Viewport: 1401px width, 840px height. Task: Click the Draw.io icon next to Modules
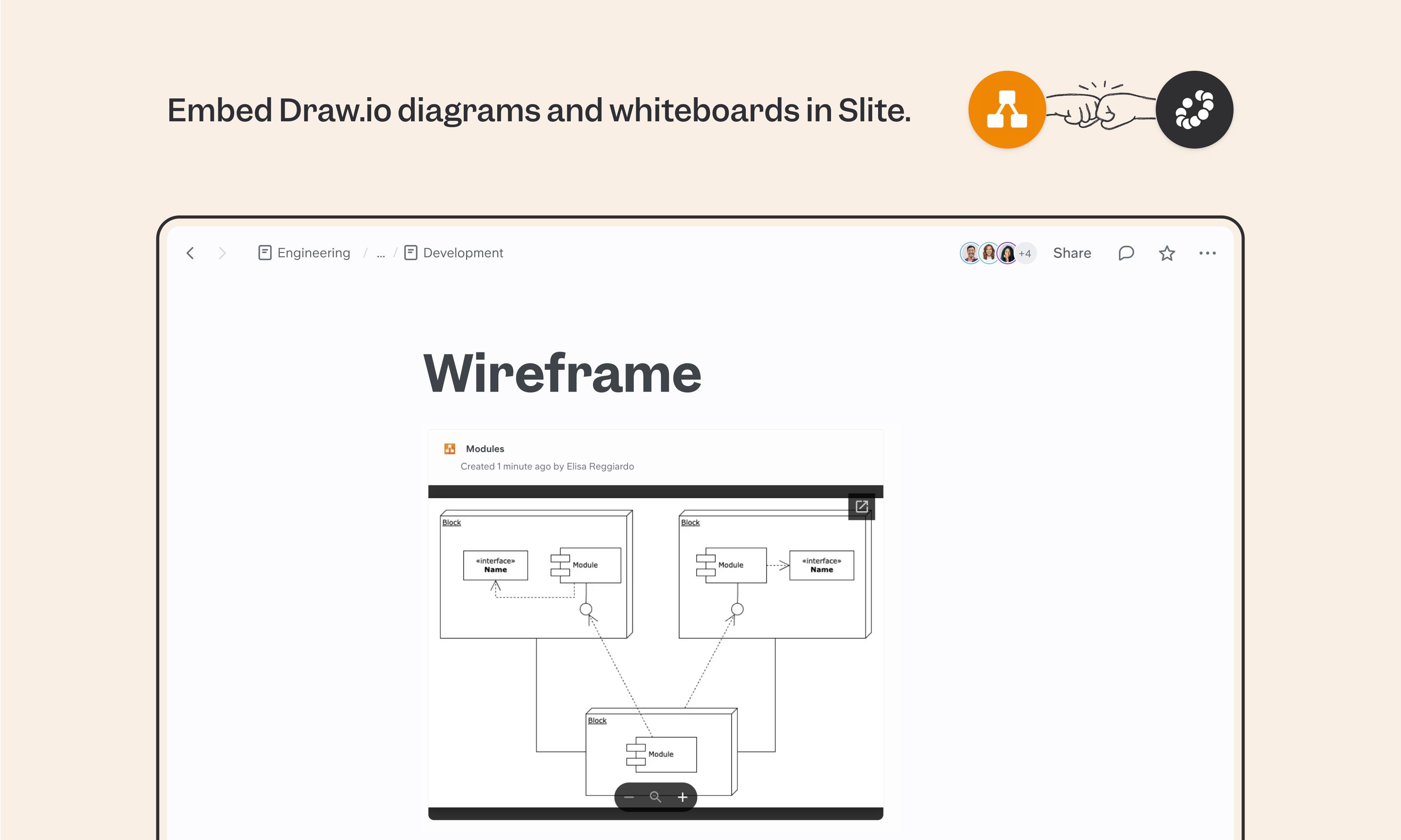(x=450, y=449)
